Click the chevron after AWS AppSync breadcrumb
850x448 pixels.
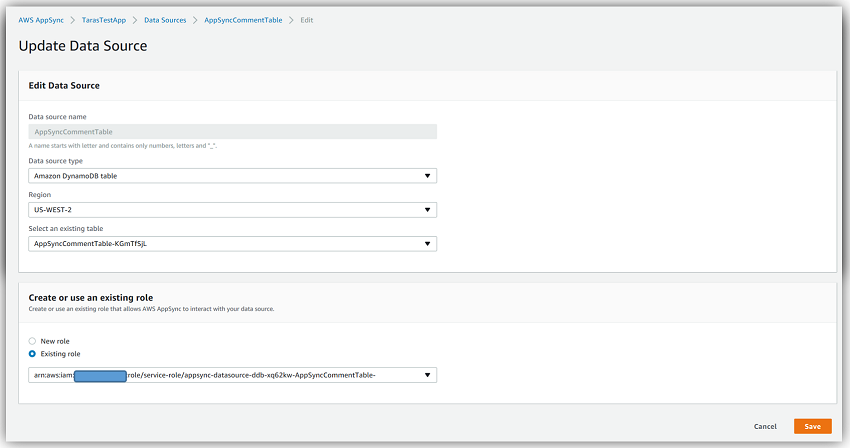point(73,20)
